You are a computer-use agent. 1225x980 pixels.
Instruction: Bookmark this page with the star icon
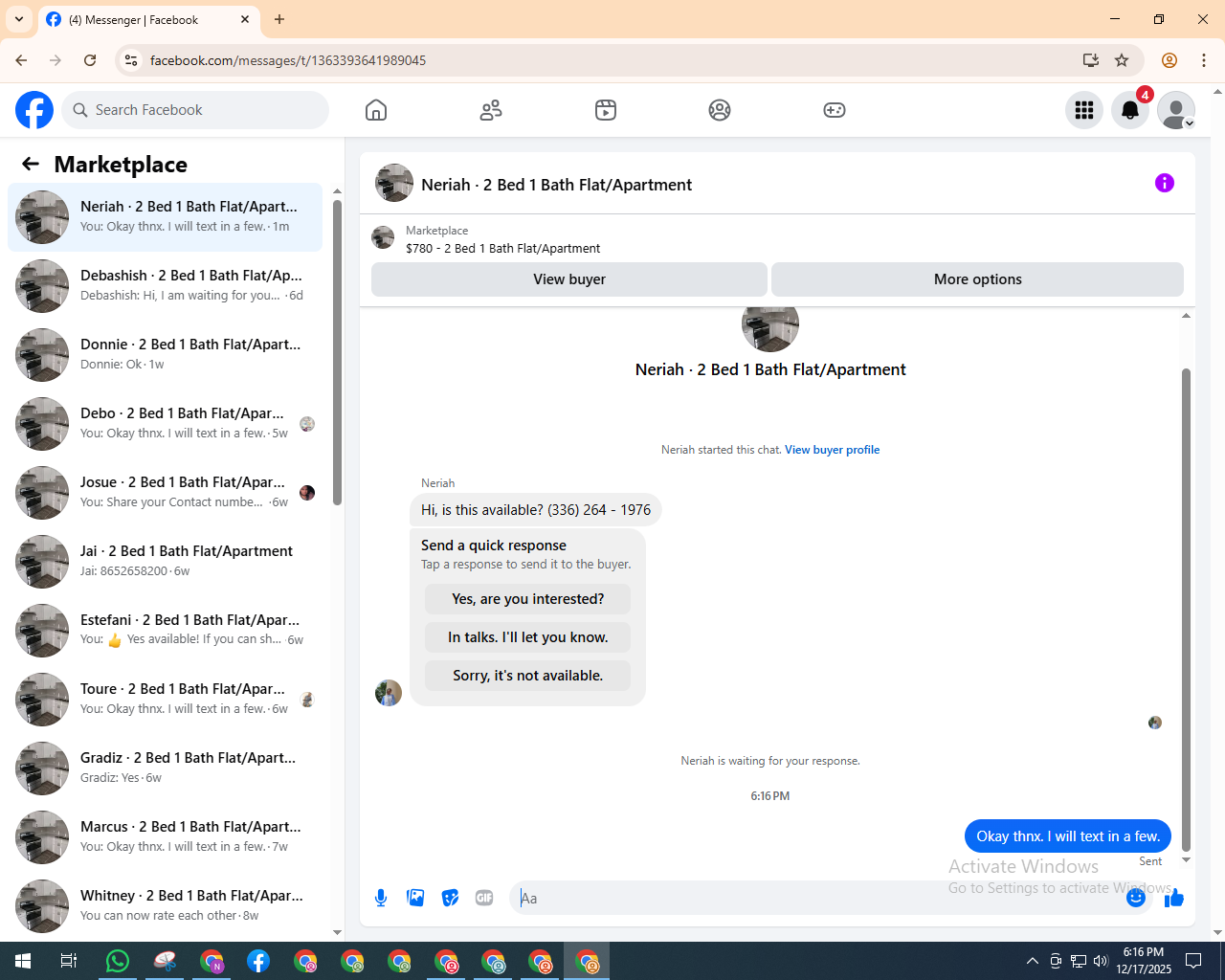coord(1122,60)
